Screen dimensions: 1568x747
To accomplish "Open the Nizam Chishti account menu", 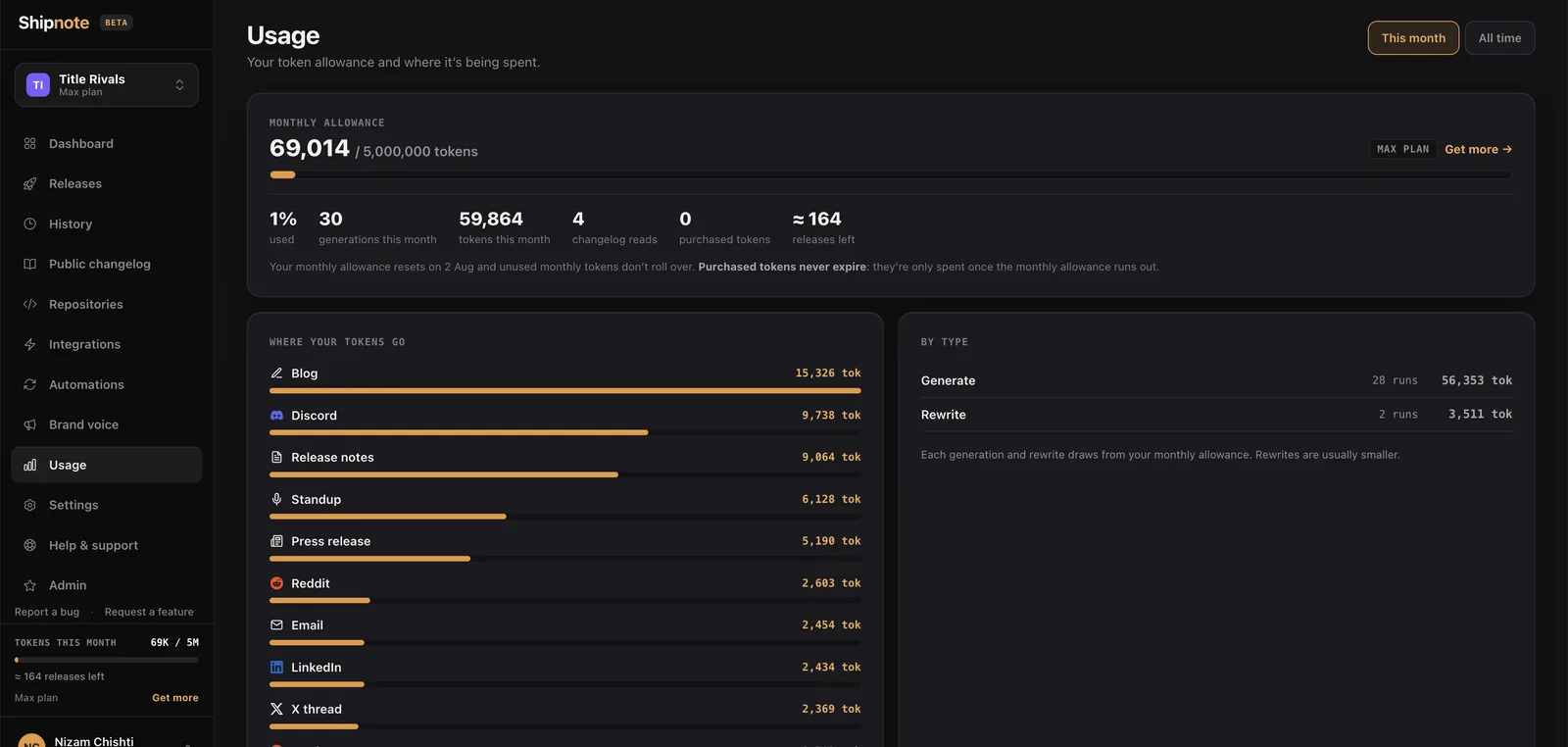I will pos(107,741).
